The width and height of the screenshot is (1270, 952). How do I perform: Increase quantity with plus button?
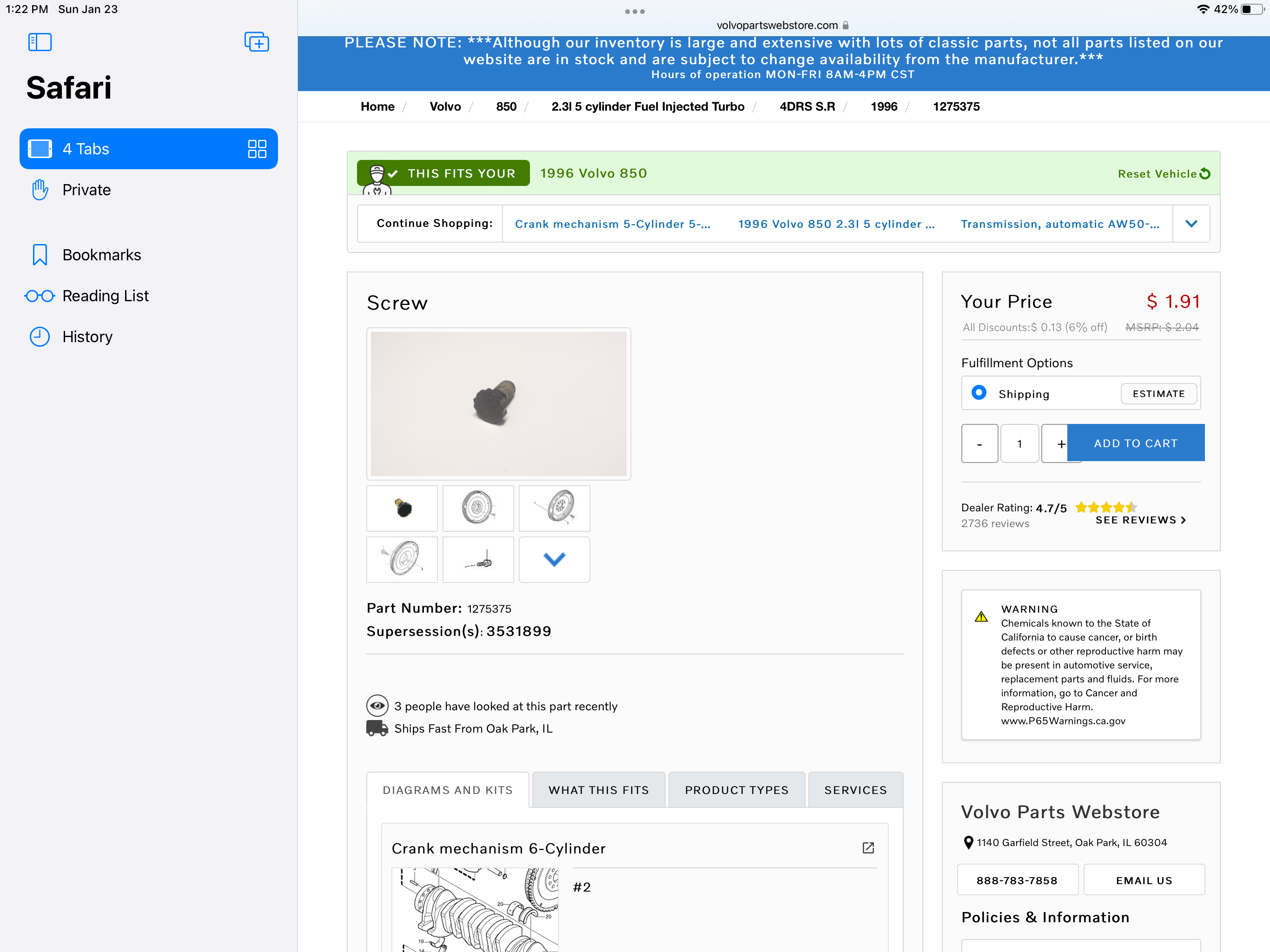1057,443
